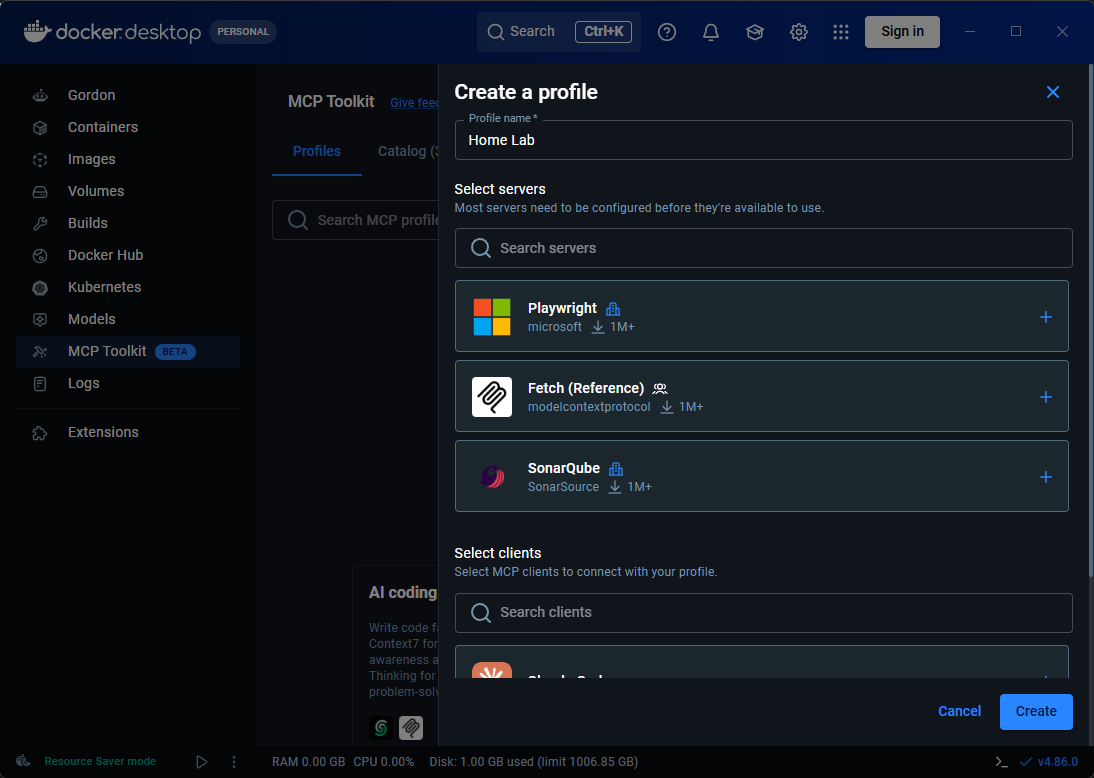The height and width of the screenshot is (778, 1094).
Task: Close the Create a profile panel
Action: (1053, 92)
